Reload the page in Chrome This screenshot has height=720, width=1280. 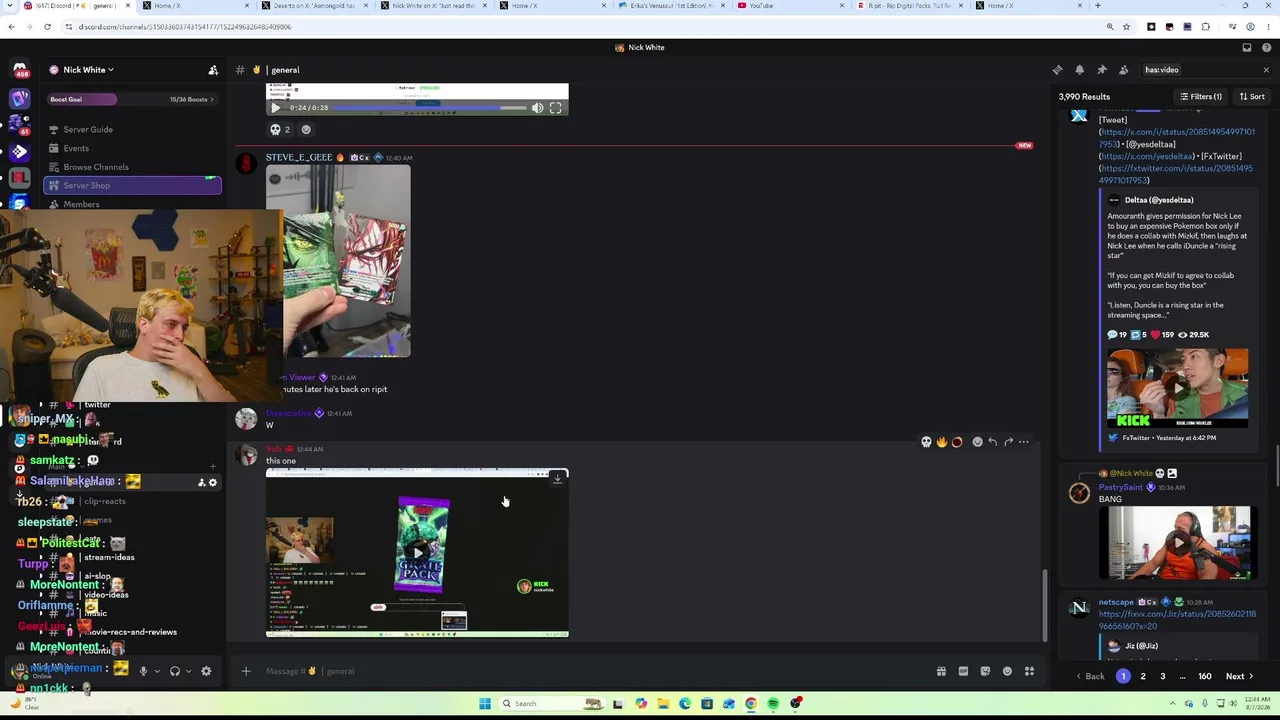tap(47, 26)
